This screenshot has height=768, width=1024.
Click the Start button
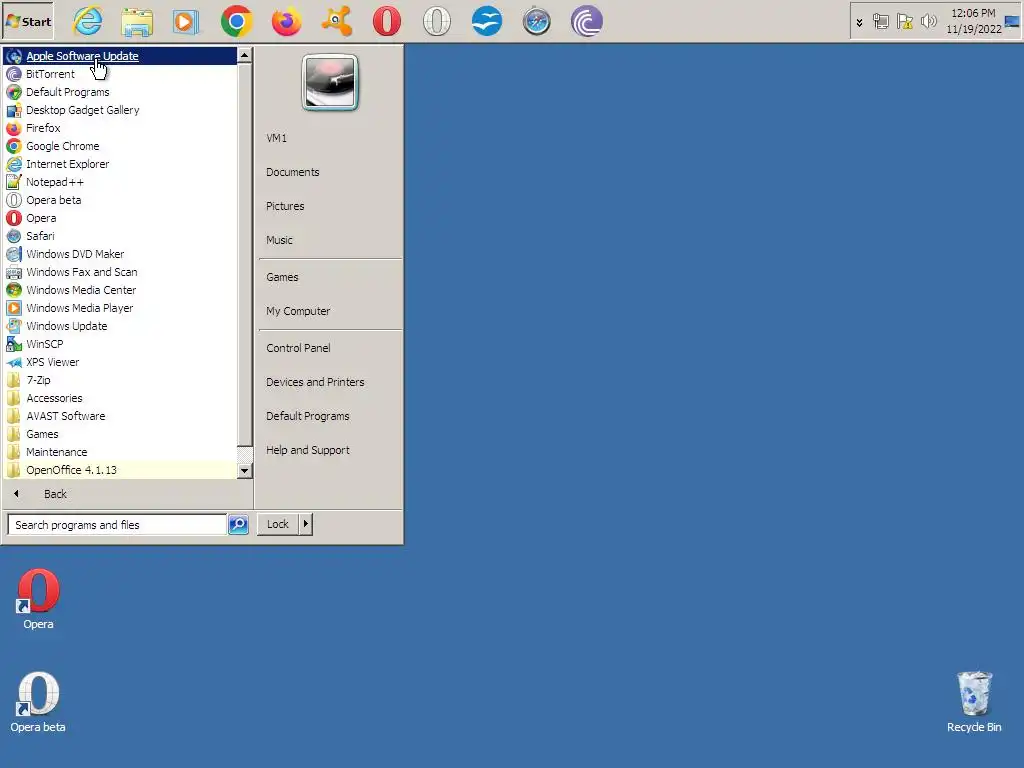click(x=28, y=21)
